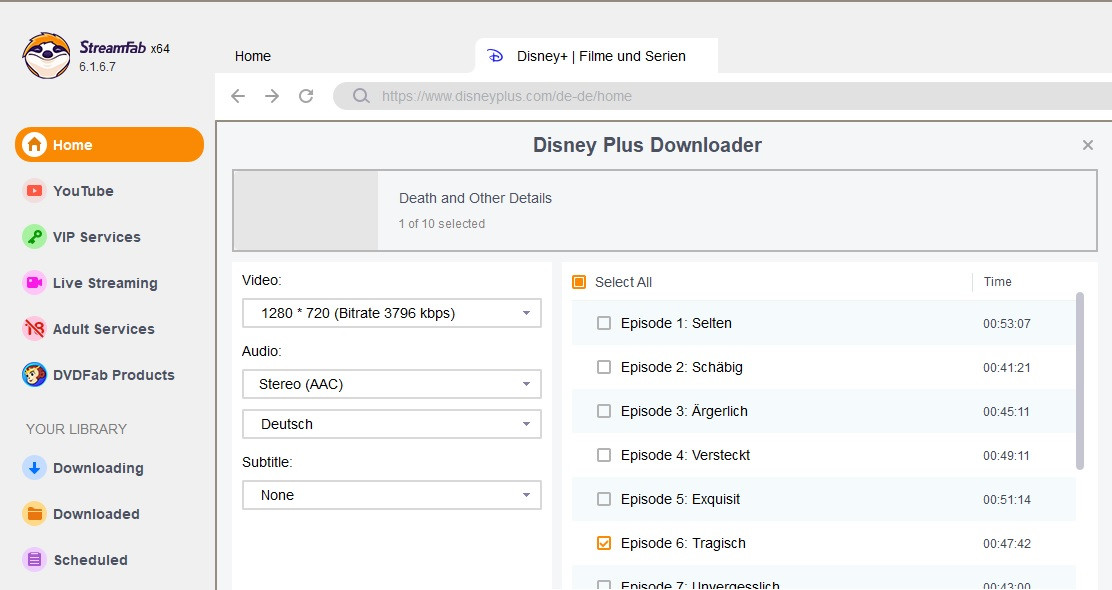Screen dimensions: 1112x590
Task: Open the Video resolution dropdown
Action: pos(391,313)
